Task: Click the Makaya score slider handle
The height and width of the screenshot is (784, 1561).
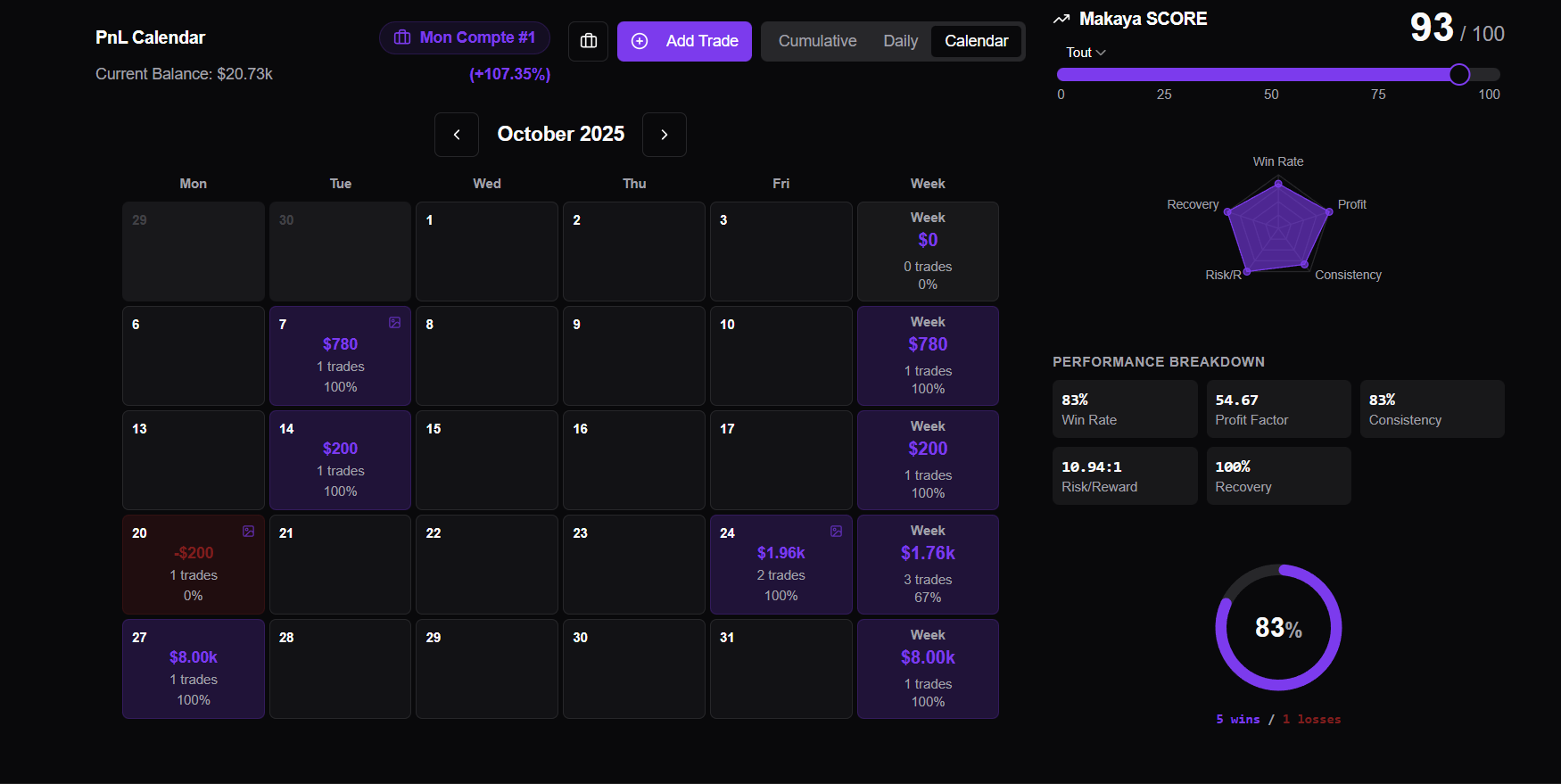Action: pos(1459,75)
